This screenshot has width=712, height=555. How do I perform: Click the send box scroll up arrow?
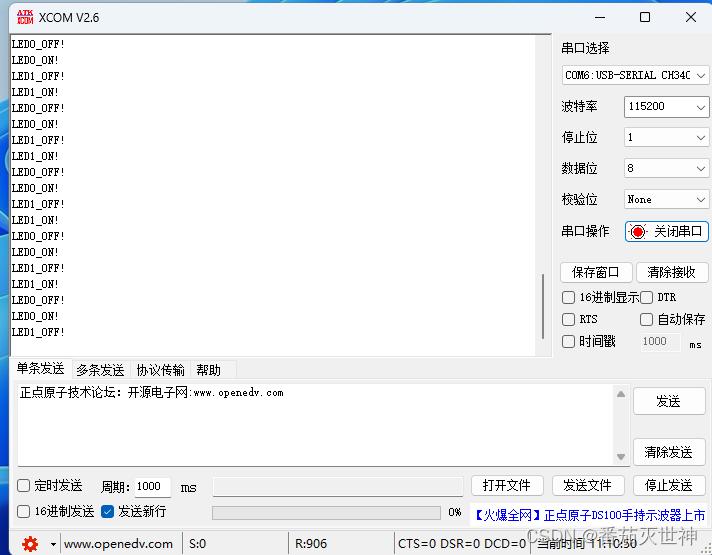click(621, 394)
